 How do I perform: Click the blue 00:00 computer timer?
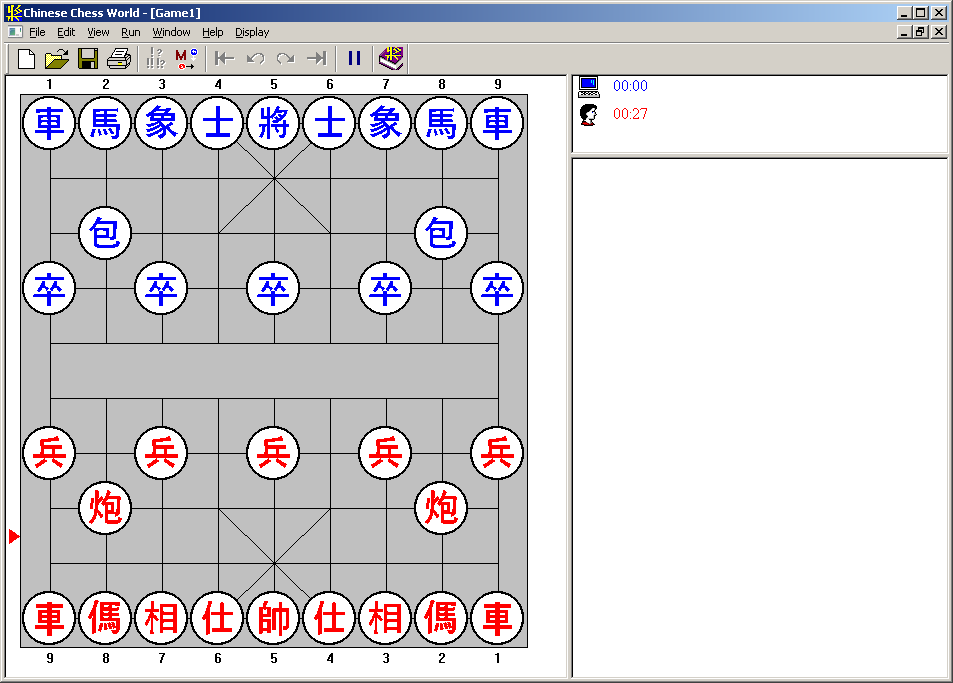tap(630, 86)
